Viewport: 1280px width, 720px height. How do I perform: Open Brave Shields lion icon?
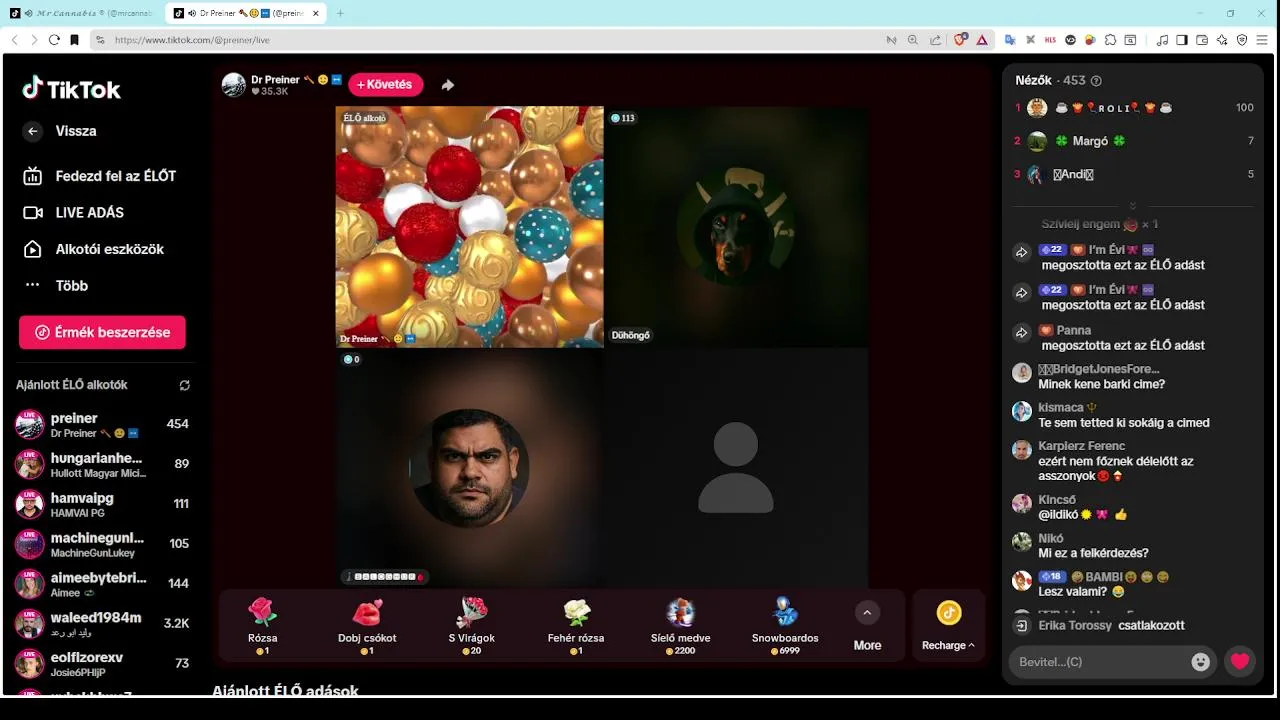coord(960,40)
